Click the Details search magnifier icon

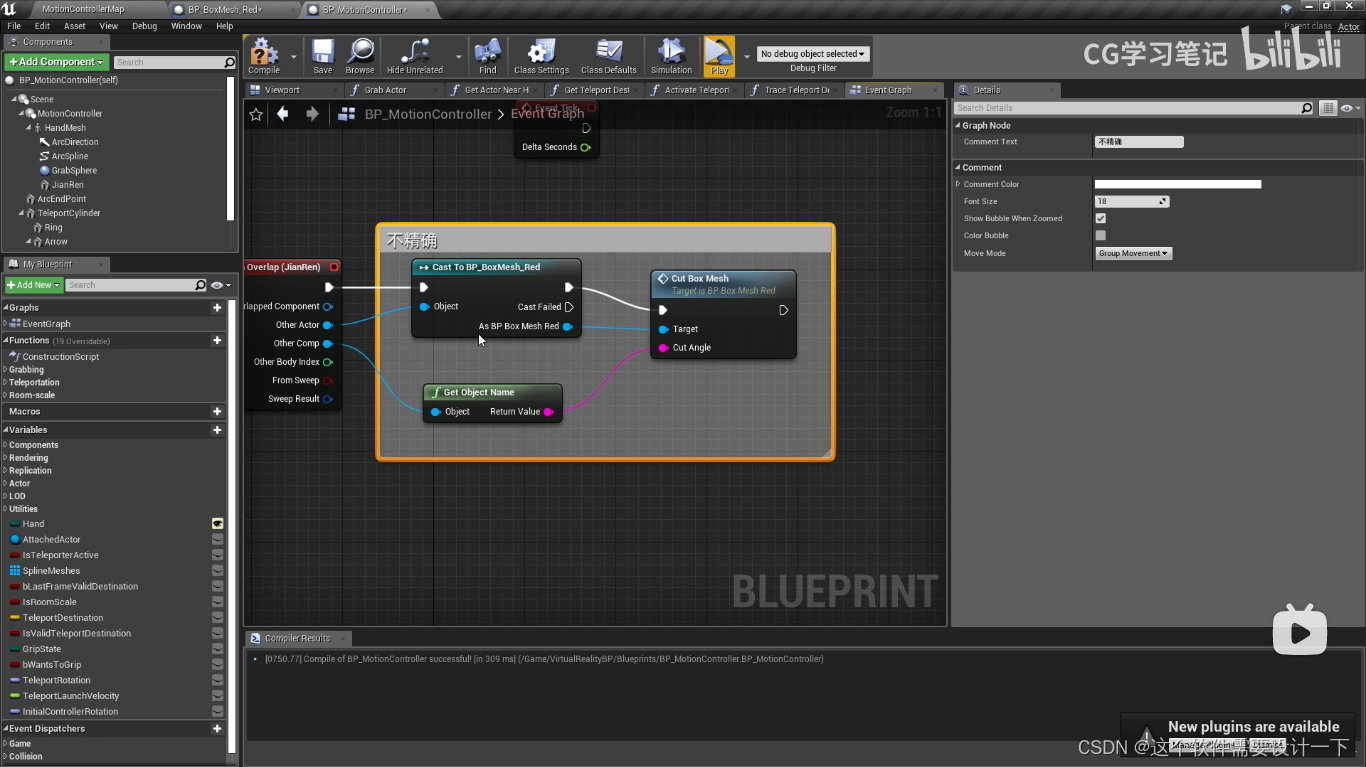(1306, 108)
